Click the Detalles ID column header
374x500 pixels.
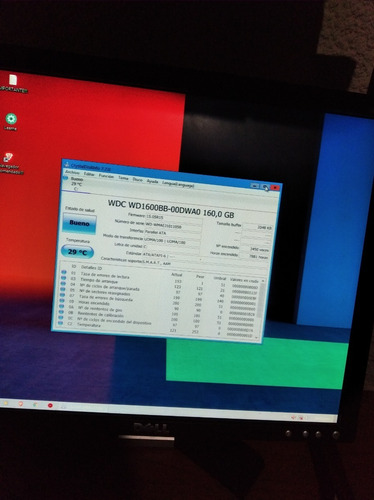pos(91,267)
